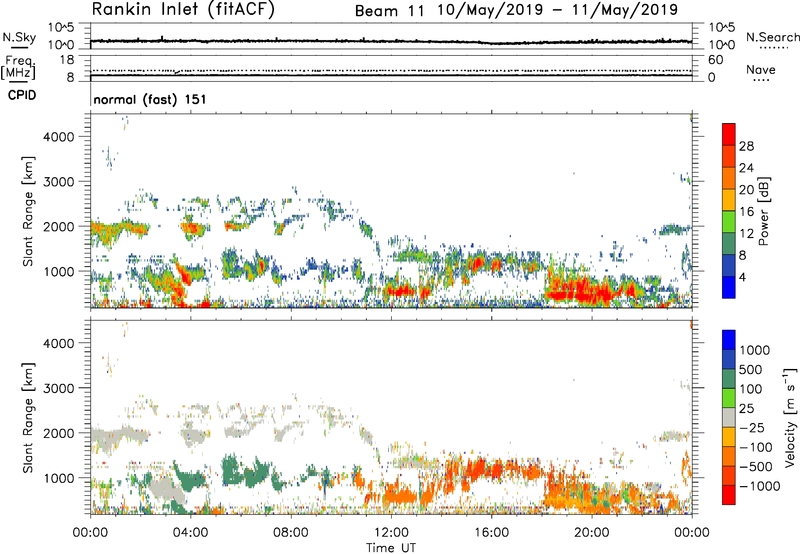Click the blue bottom segment of the power colorbar
Image resolution: width=800 pixels, height=554 pixels.
729,287
